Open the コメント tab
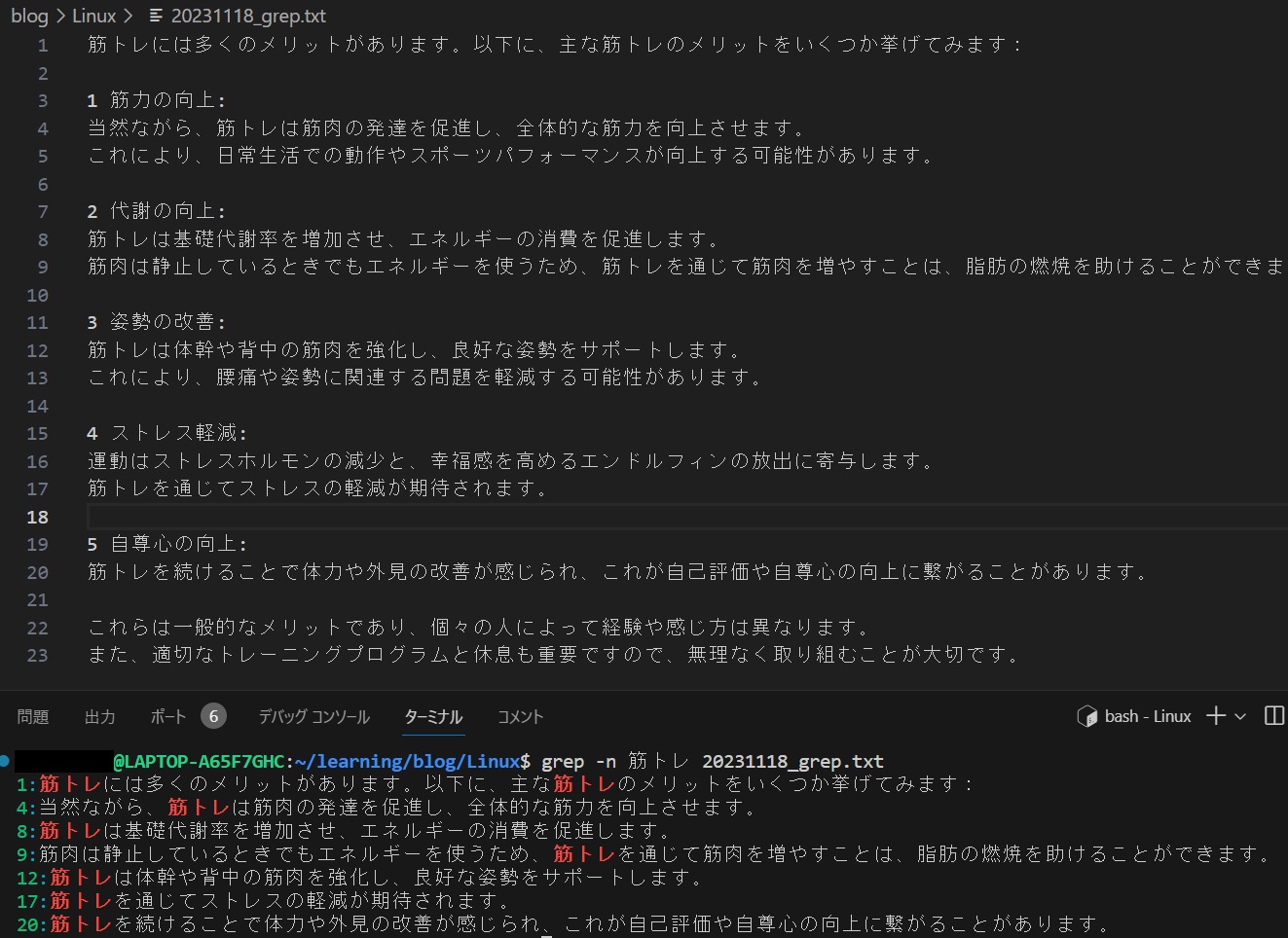 (x=520, y=716)
